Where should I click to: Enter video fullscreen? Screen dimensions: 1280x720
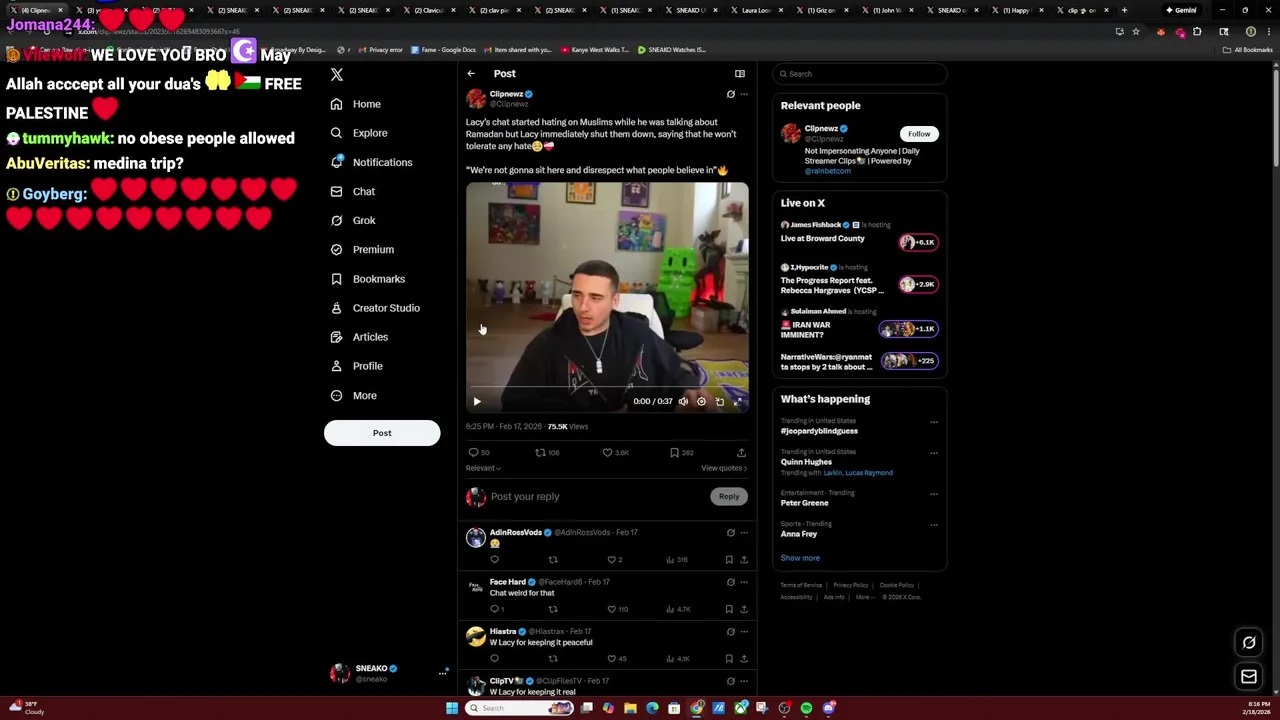(x=738, y=401)
